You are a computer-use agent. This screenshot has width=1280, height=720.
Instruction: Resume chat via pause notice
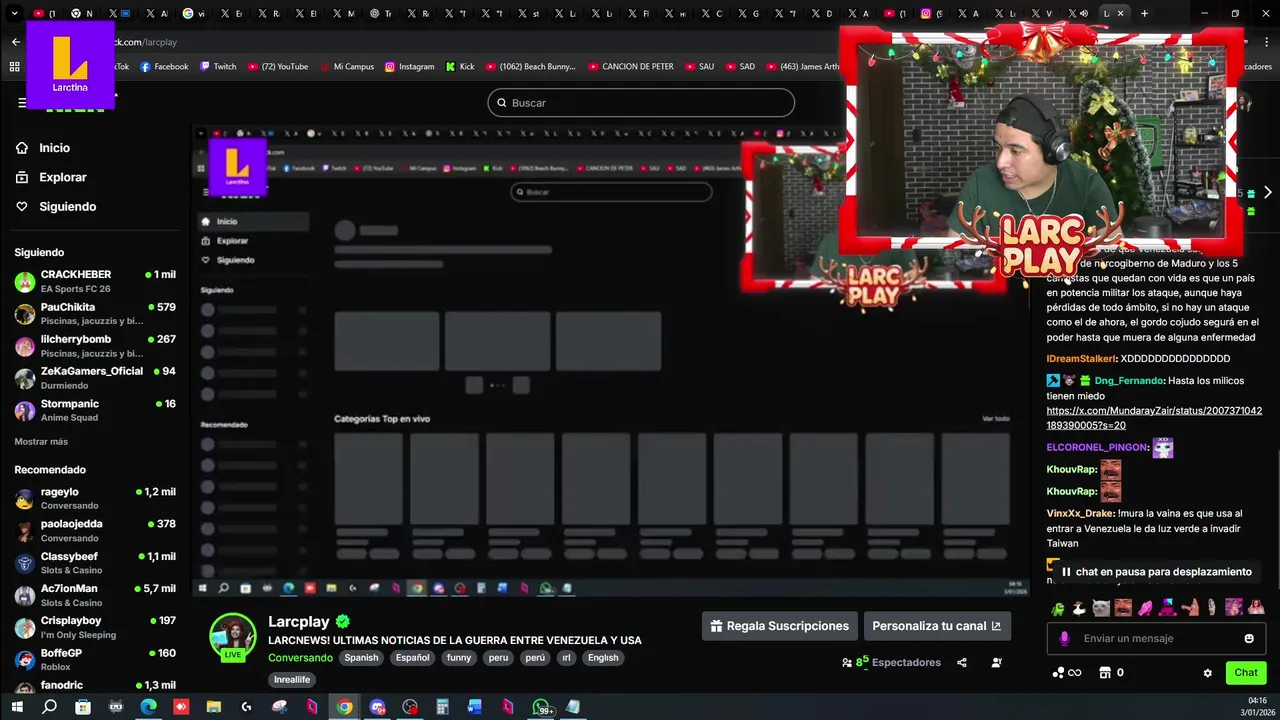tap(1155, 572)
